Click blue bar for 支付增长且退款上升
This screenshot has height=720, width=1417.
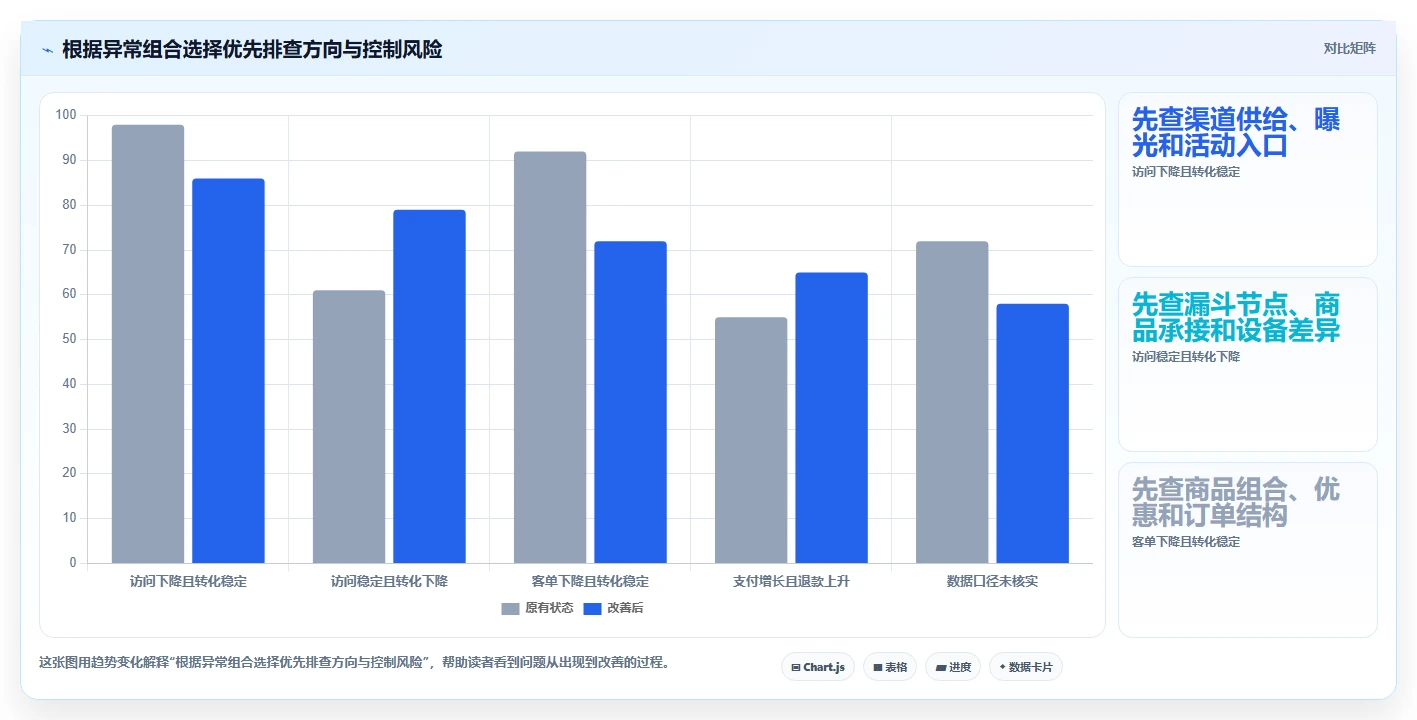click(x=831, y=418)
